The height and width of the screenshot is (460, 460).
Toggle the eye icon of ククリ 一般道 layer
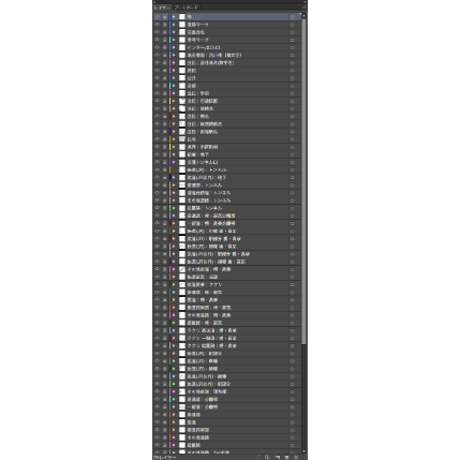pyautogui.click(x=157, y=338)
